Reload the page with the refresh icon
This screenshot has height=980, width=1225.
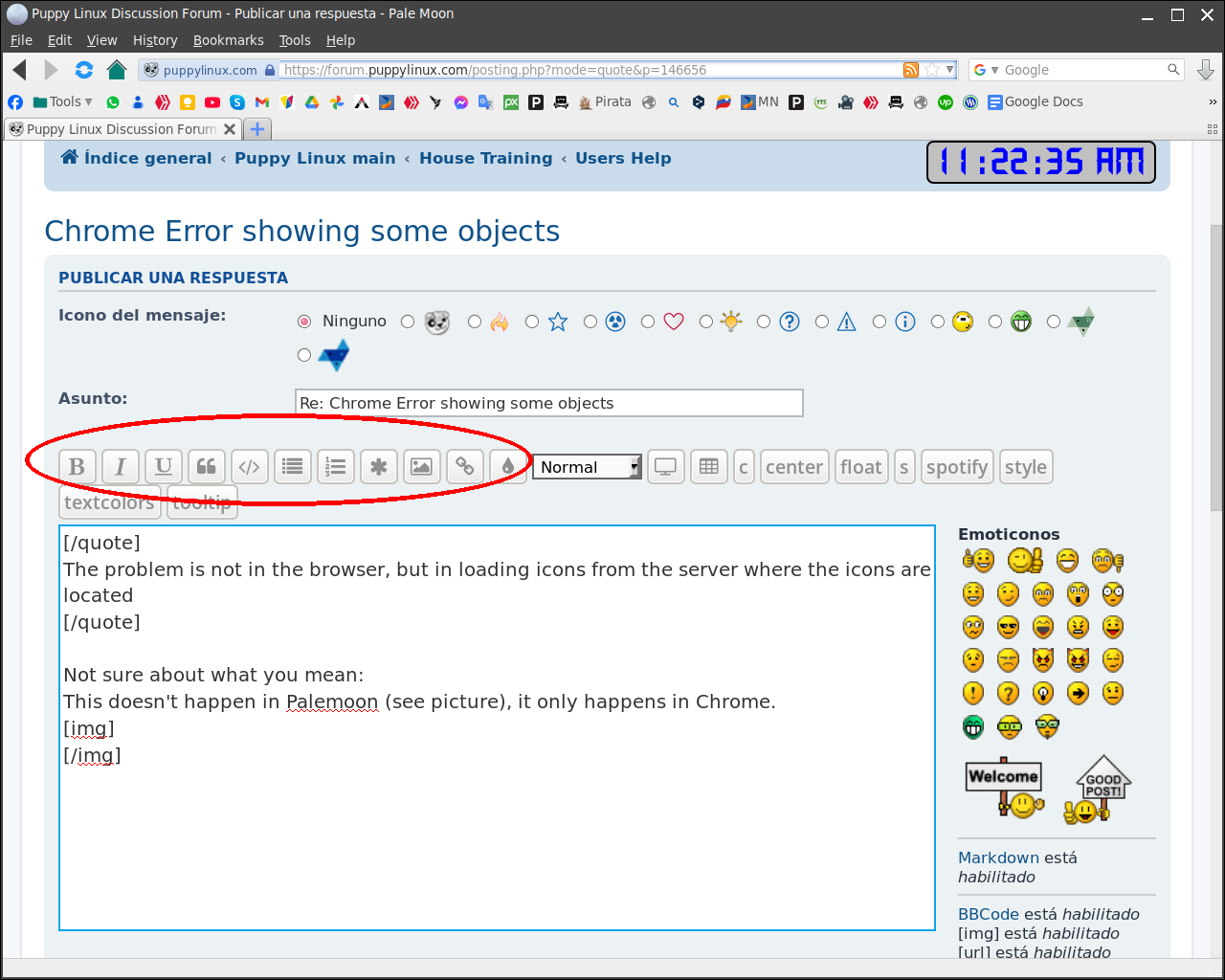tap(84, 70)
